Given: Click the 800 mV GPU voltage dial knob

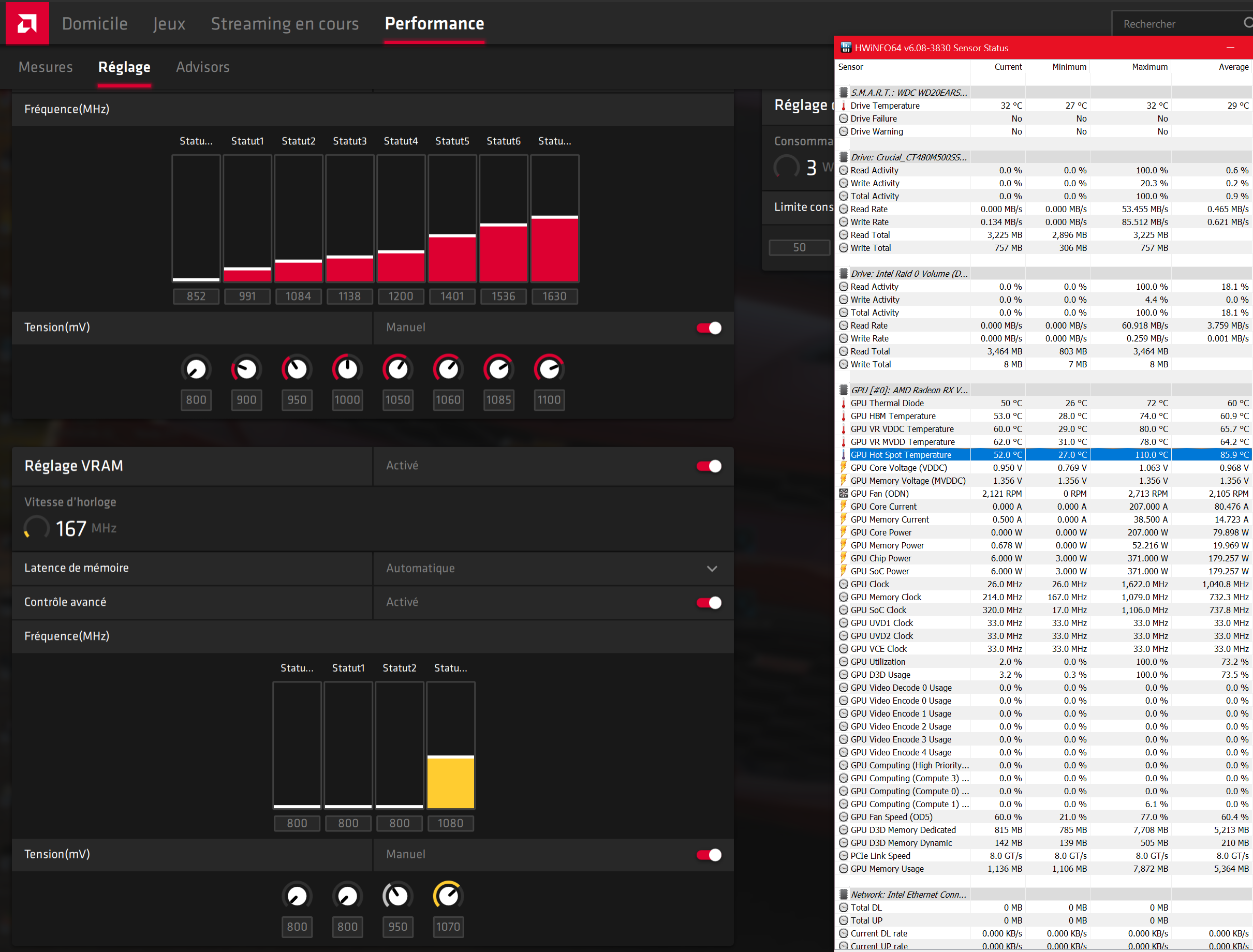Looking at the screenshot, I should point(196,369).
